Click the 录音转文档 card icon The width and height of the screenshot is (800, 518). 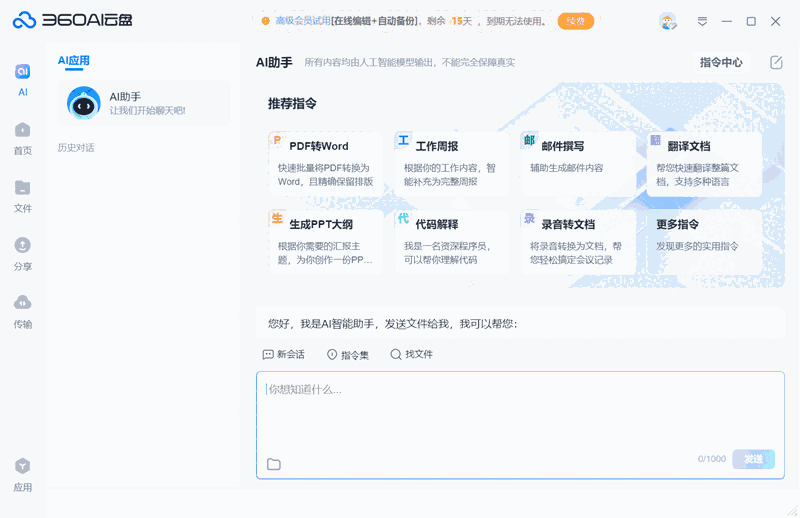click(529, 218)
